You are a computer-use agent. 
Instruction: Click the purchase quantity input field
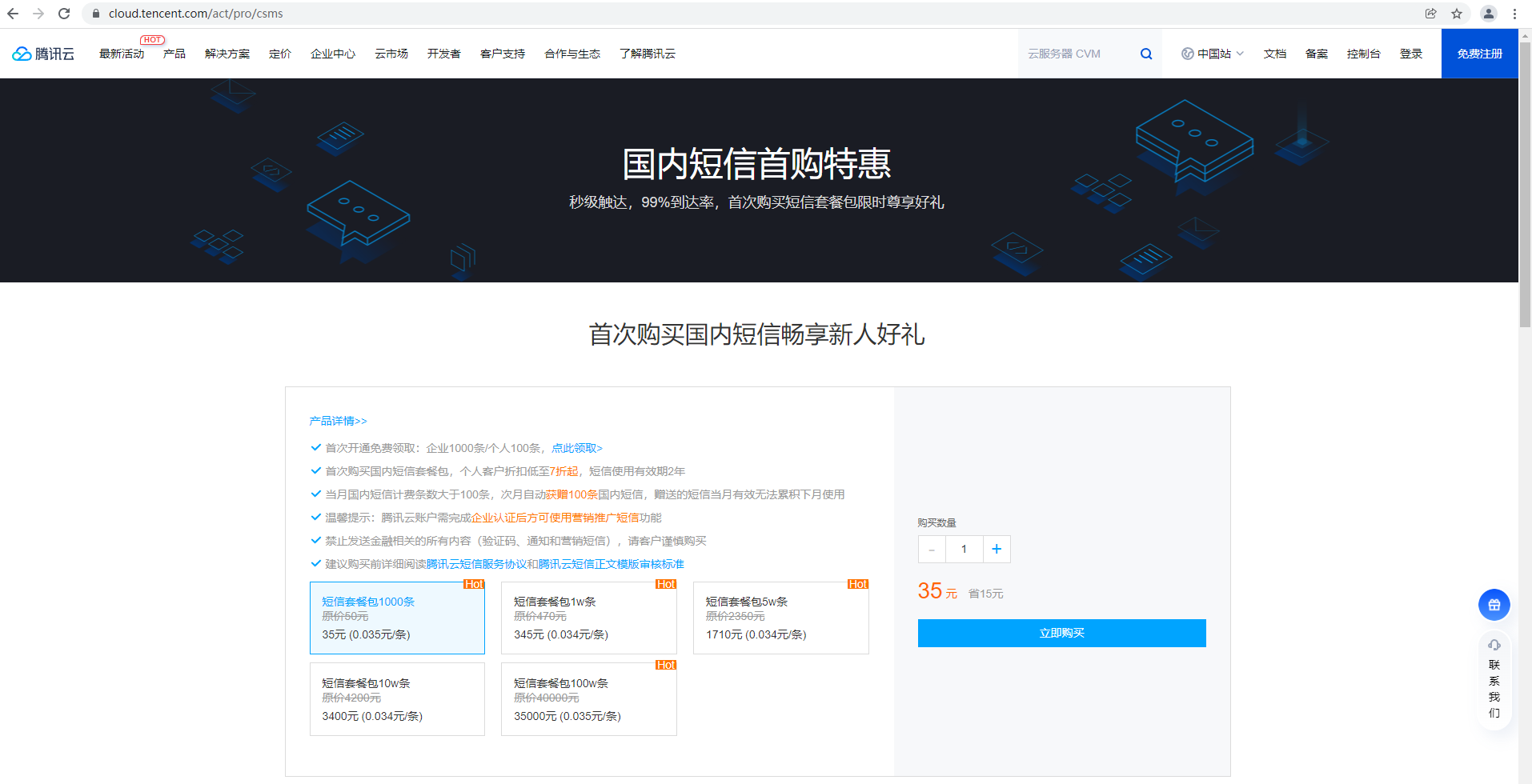tap(964, 549)
